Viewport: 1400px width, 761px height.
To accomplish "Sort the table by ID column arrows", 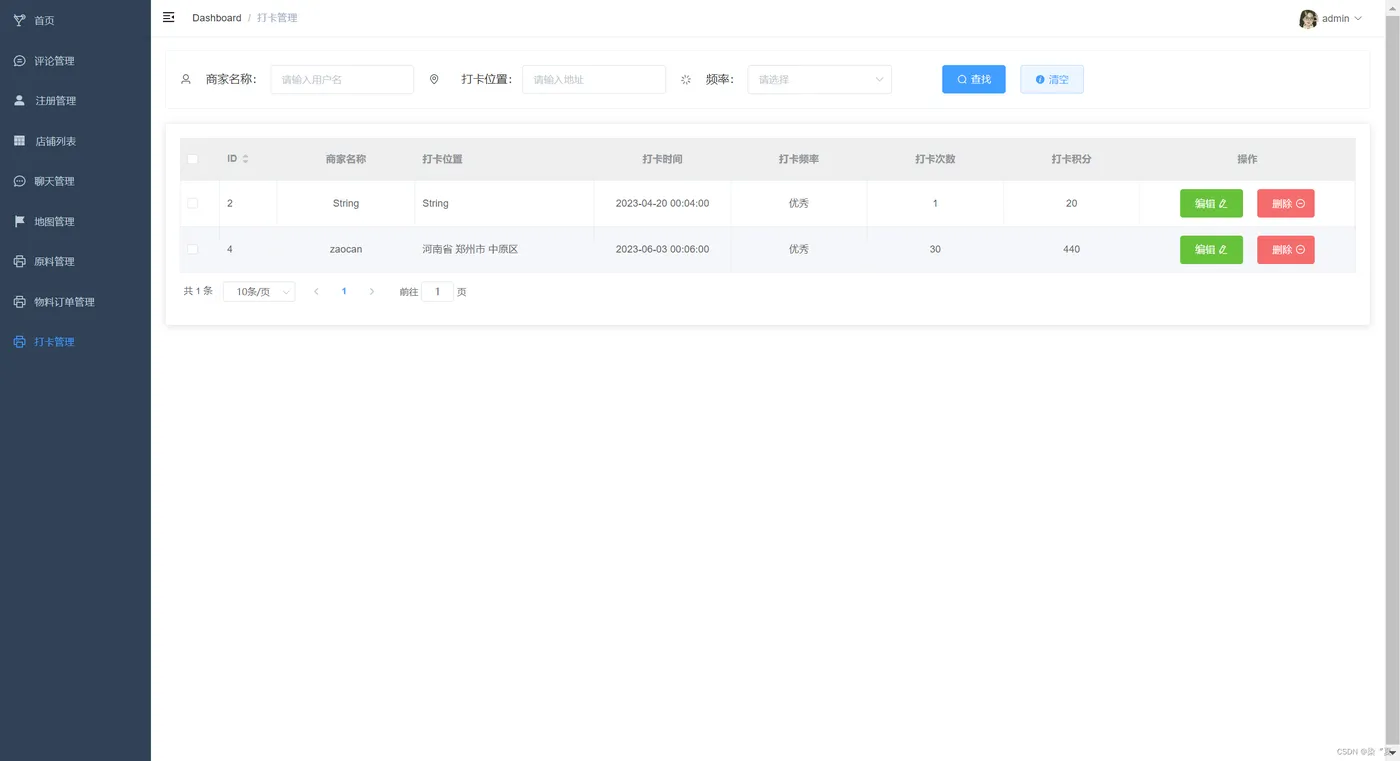I will [x=246, y=159].
